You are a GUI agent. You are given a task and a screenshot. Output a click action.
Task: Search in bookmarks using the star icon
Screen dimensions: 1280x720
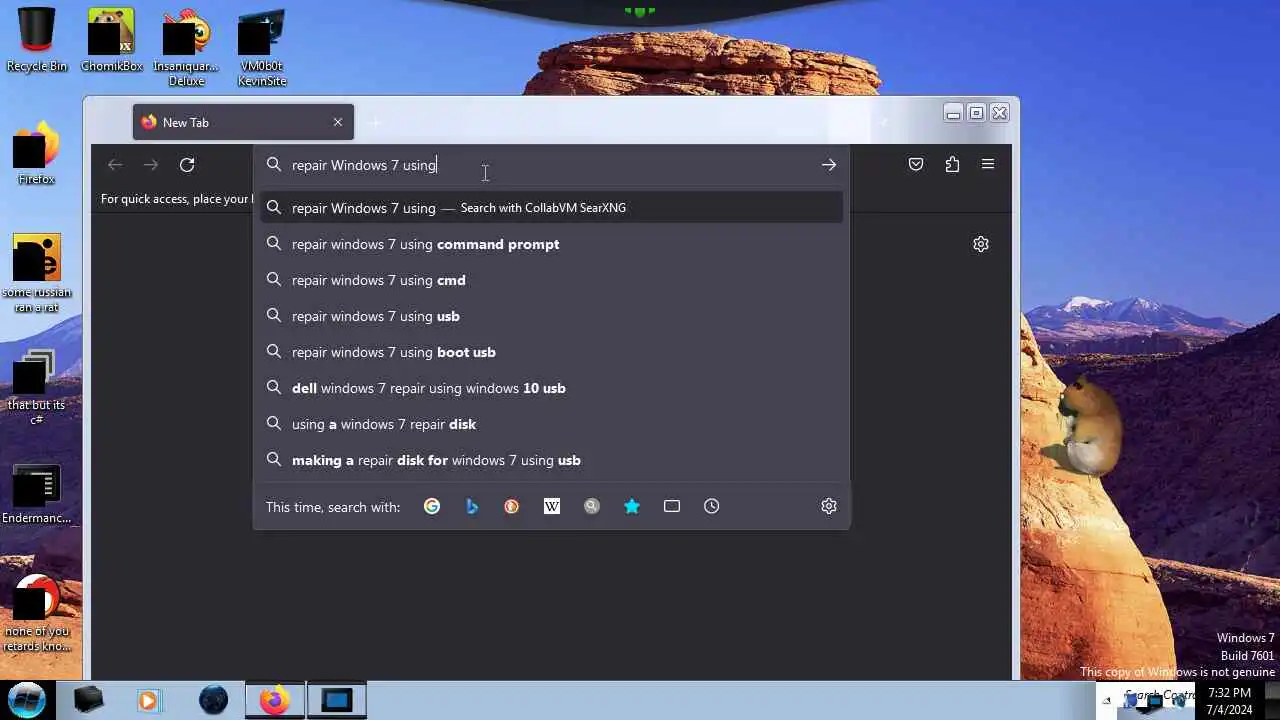click(x=632, y=506)
